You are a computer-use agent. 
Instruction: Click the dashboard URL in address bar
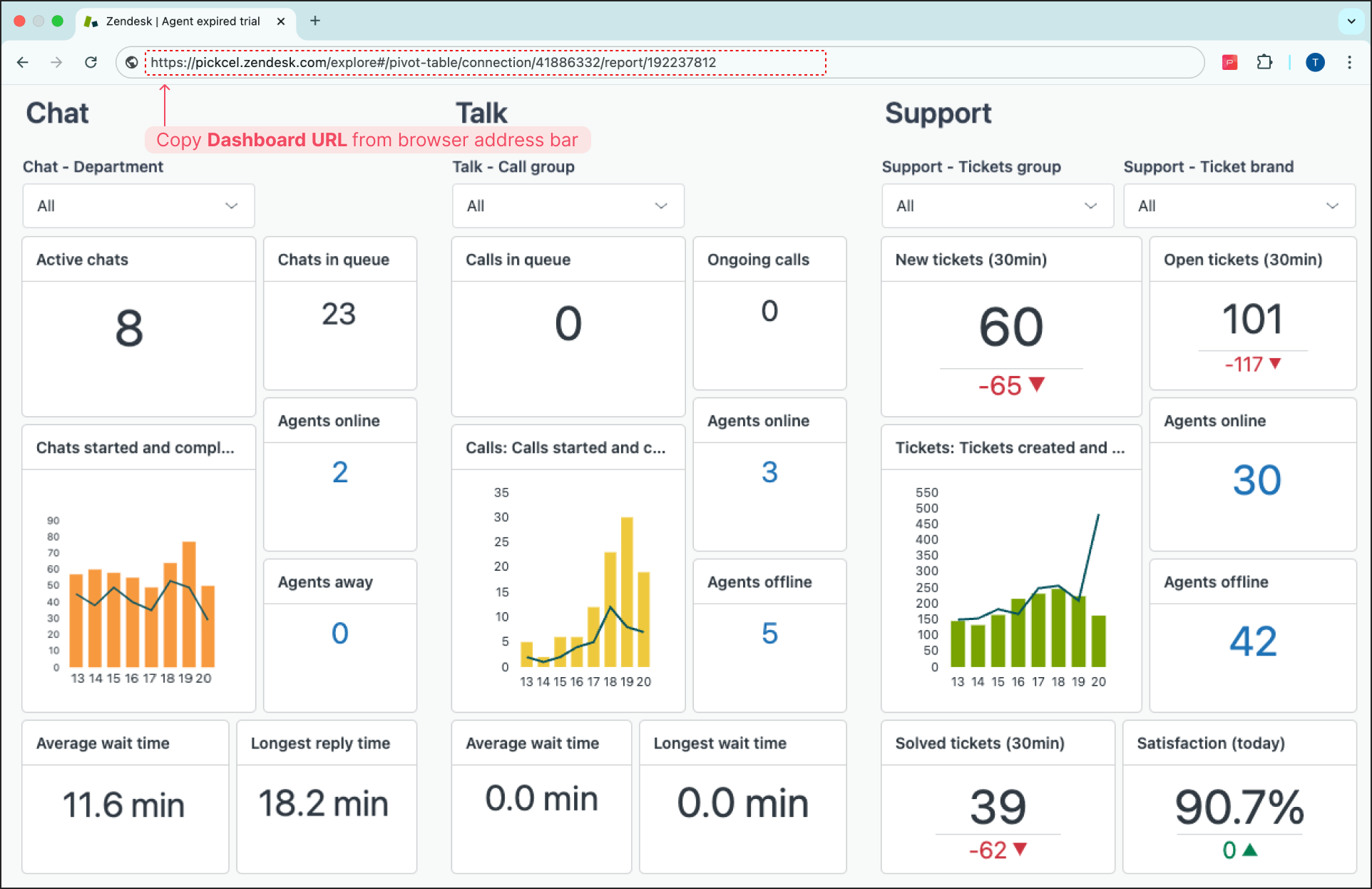tap(433, 63)
